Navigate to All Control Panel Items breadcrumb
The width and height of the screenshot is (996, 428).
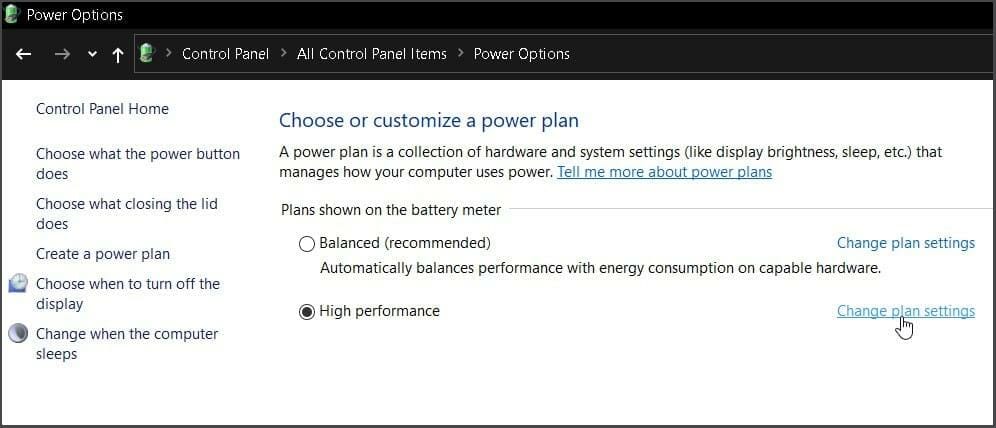click(x=372, y=54)
